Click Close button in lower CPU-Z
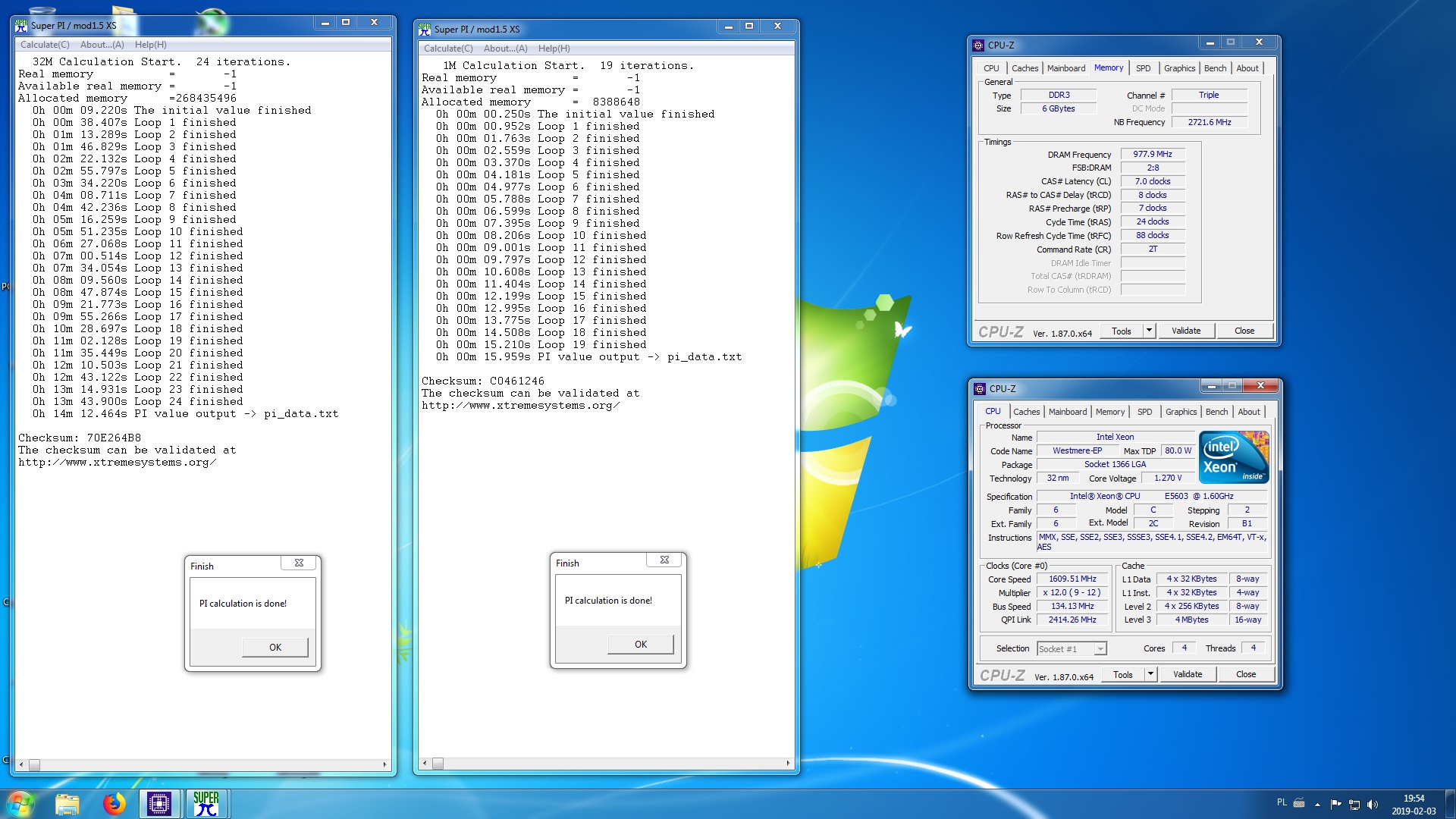Screen dimensions: 1456x819 [x=1246, y=675]
